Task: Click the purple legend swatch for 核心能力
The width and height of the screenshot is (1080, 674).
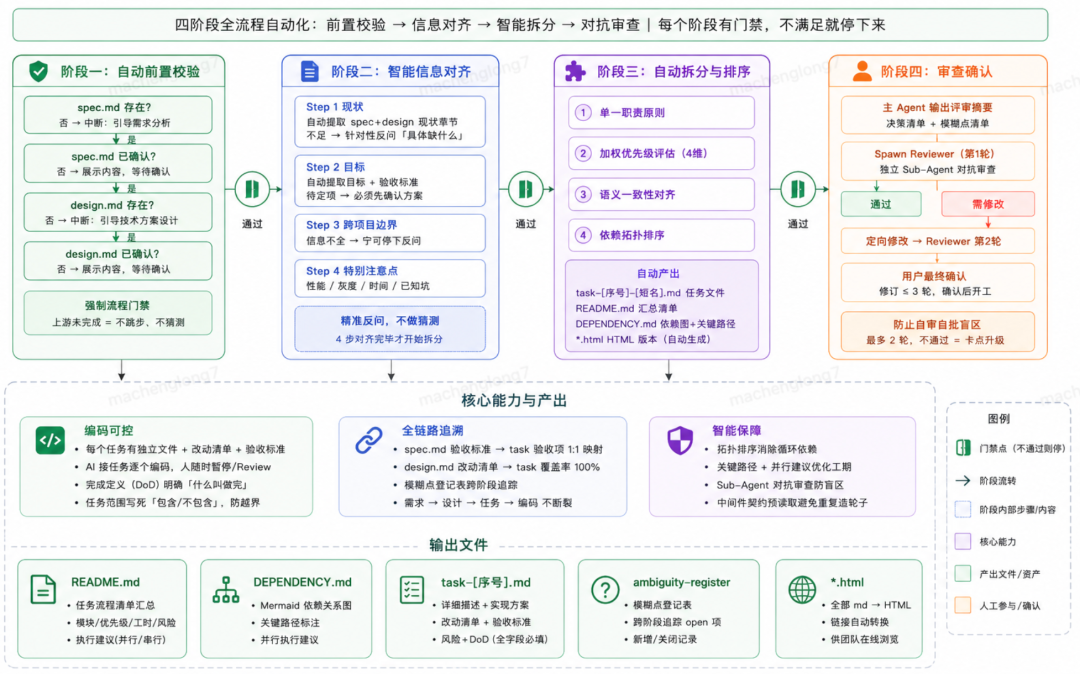Action: 963,541
